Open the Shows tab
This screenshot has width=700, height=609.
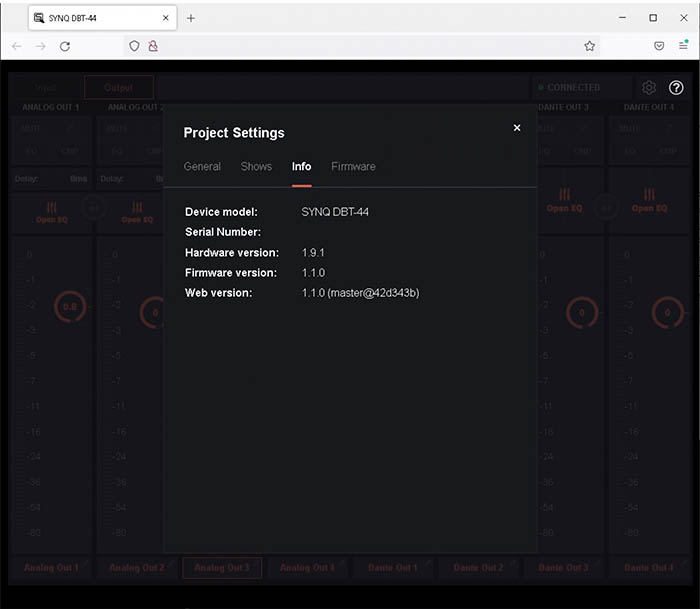(256, 166)
